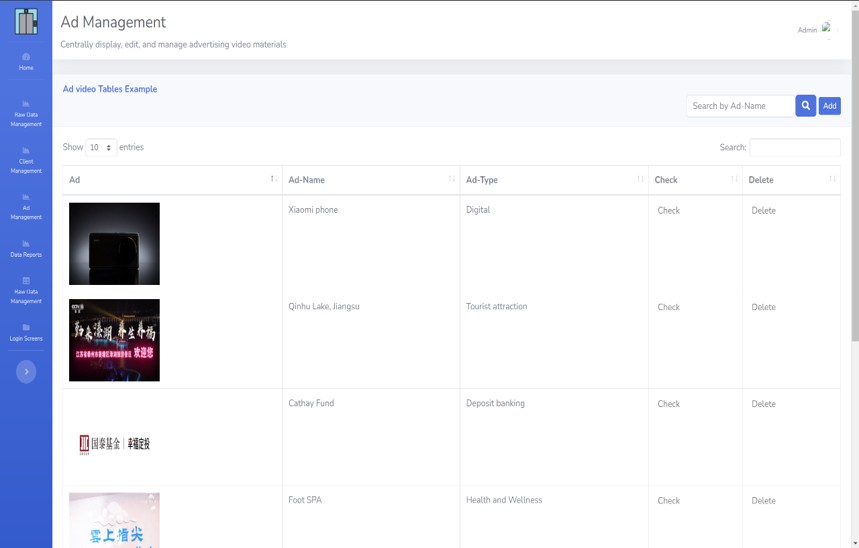Screen dimensions: 859x548
Task: Click the elevator logo icon
Action: pyautogui.click(x=26, y=21)
